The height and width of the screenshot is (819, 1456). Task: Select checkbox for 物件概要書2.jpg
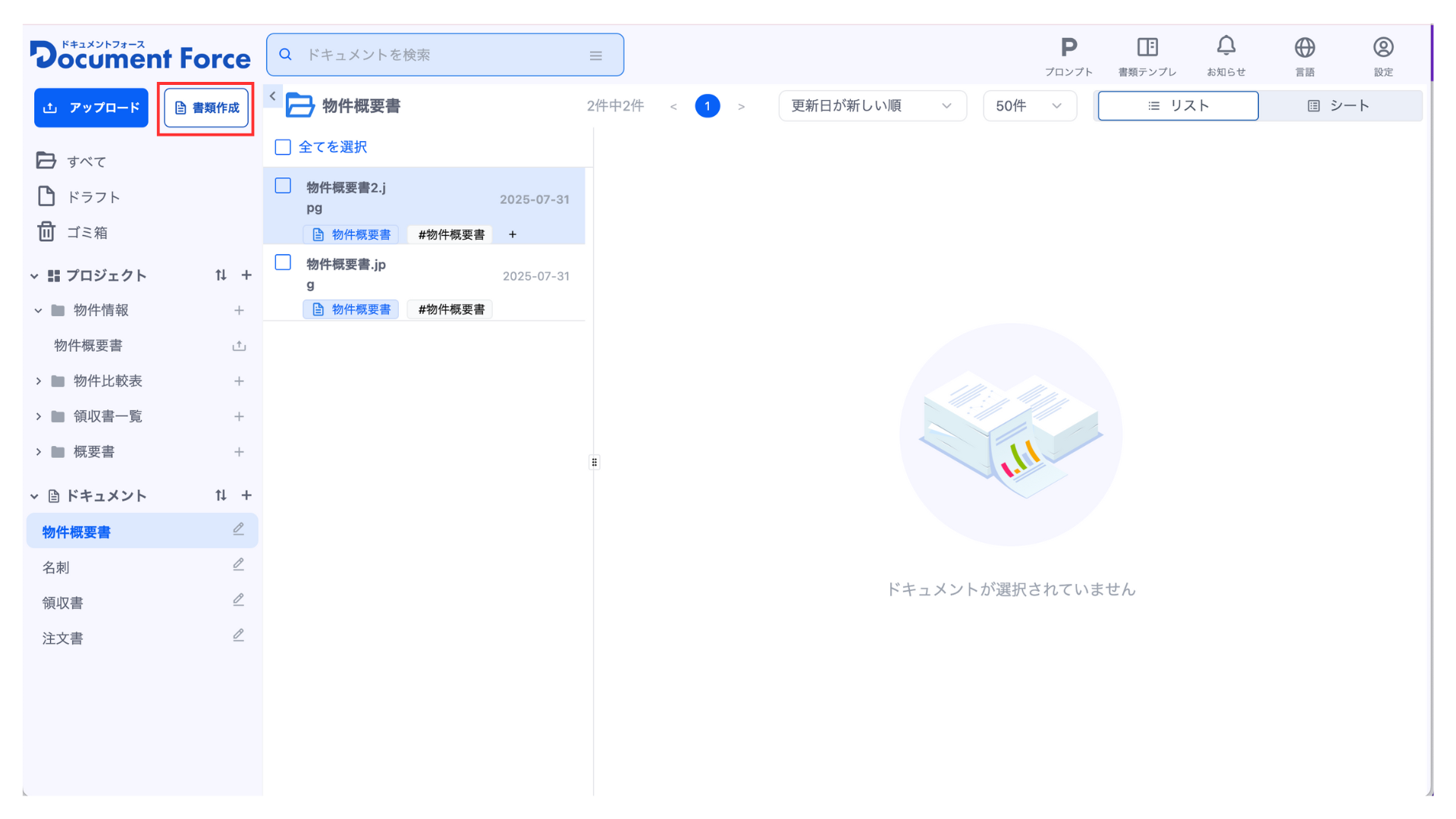coord(283,186)
